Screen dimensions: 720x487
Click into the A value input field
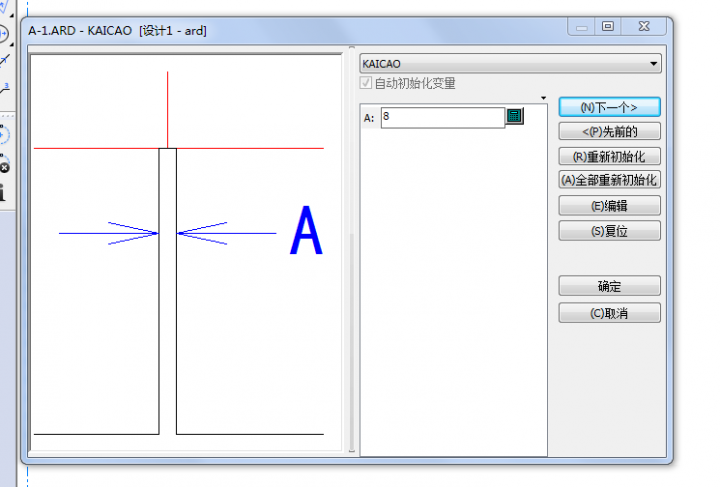pos(441,117)
